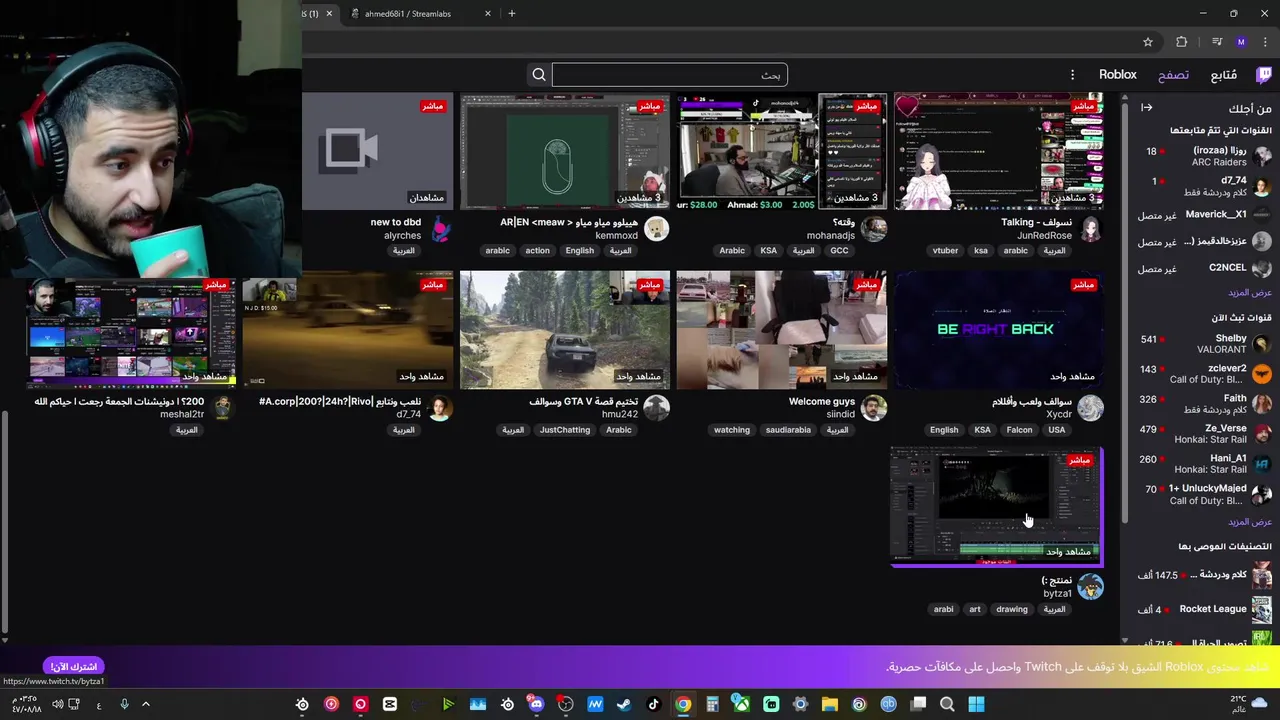Close the ahmed68i1 / Streamlabs tab
This screenshot has height=720, width=1280.
pos(488,14)
